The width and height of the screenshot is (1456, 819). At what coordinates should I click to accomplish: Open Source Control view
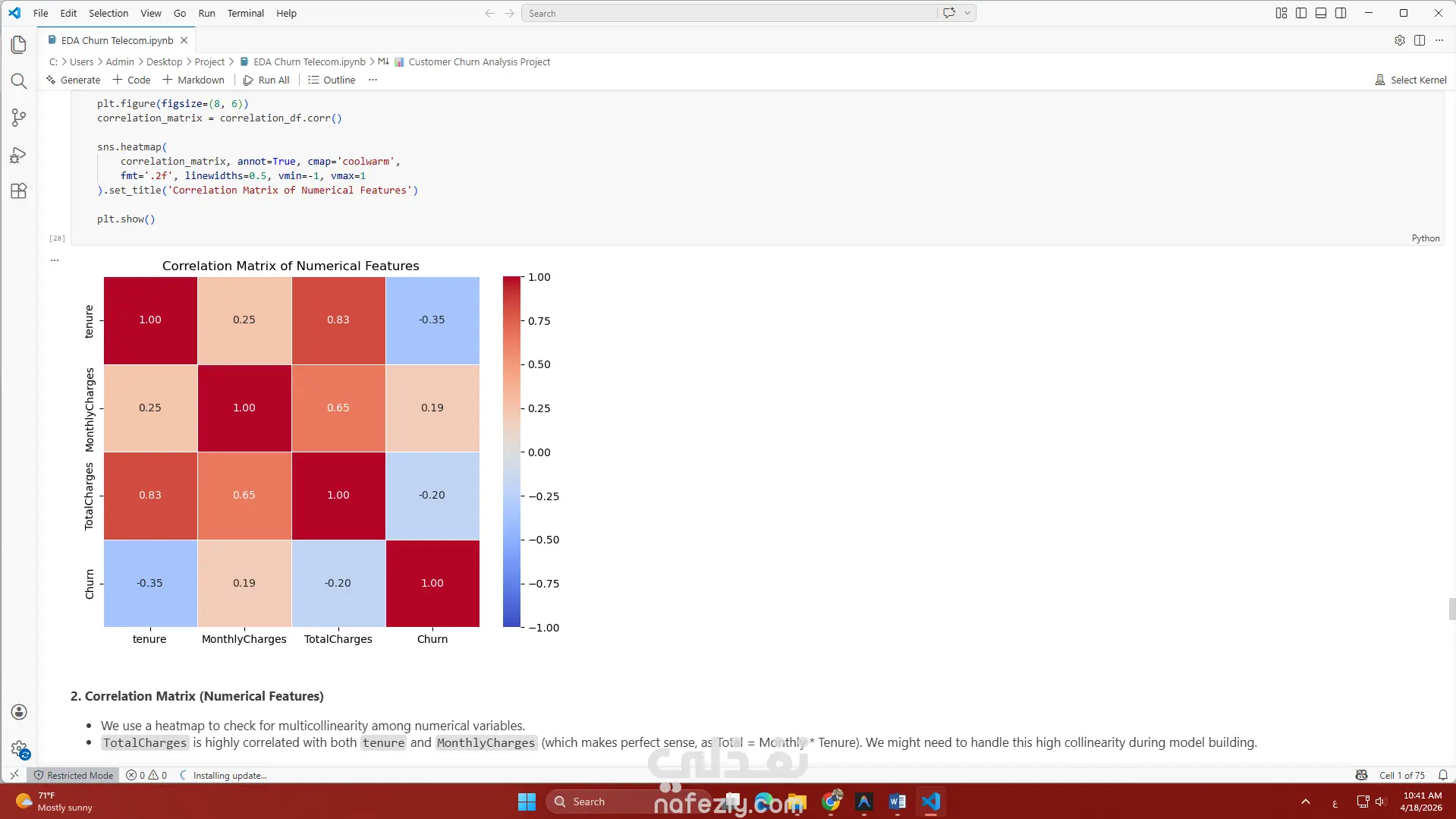(19, 118)
